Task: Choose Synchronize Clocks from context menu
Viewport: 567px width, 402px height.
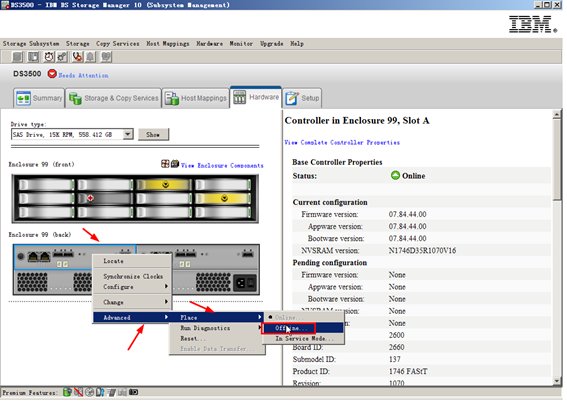Action: (x=132, y=276)
